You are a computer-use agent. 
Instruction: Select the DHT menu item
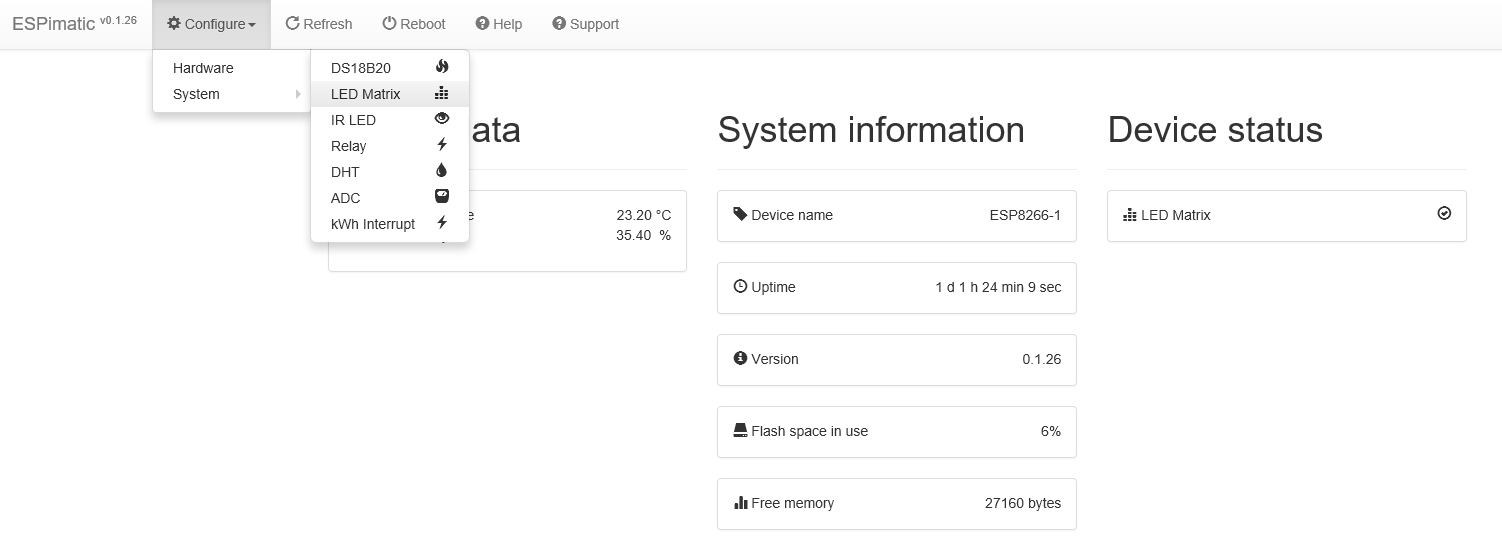(346, 172)
